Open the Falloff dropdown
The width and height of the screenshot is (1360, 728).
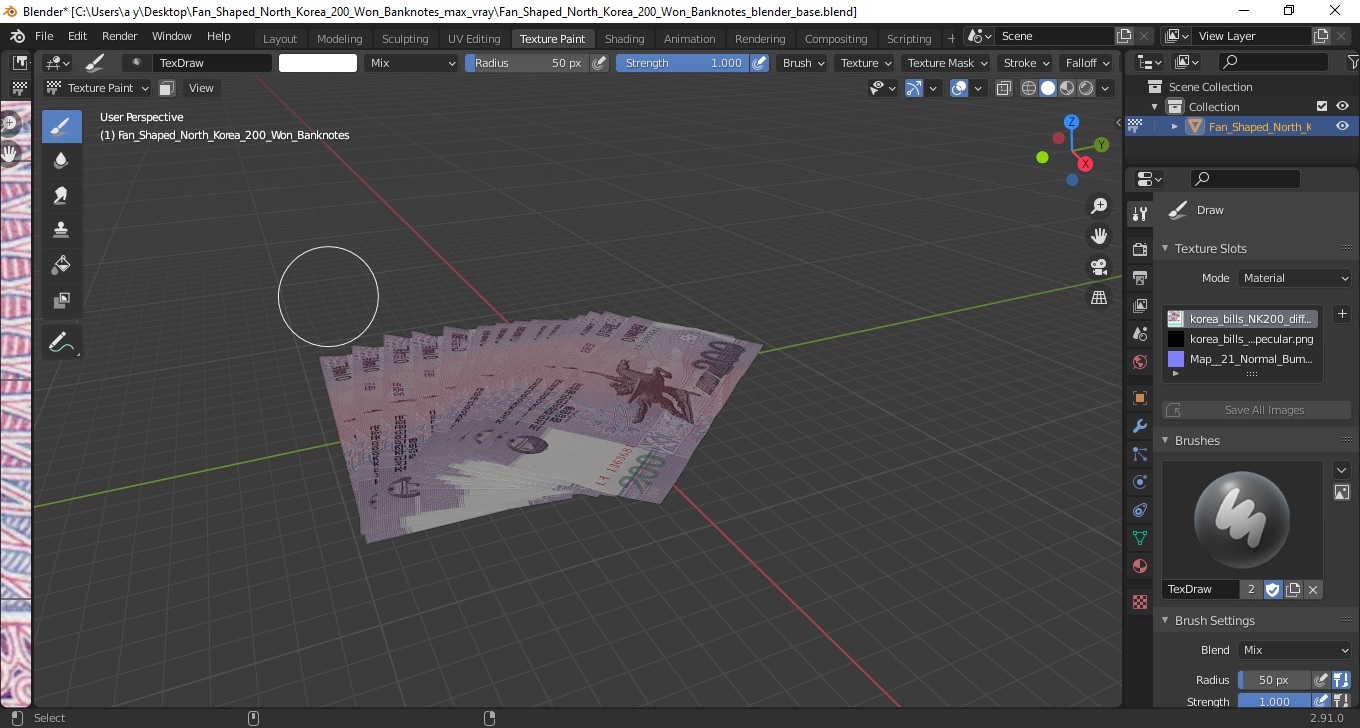(1088, 63)
